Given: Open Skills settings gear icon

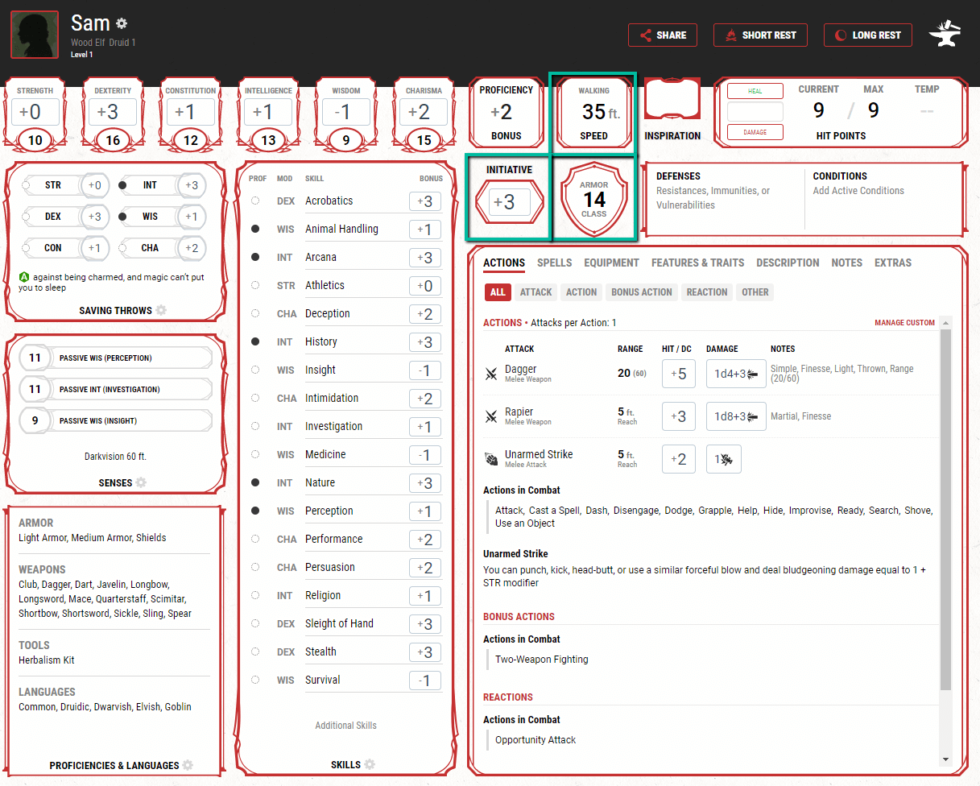Looking at the screenshot, I should coord(369,765).
